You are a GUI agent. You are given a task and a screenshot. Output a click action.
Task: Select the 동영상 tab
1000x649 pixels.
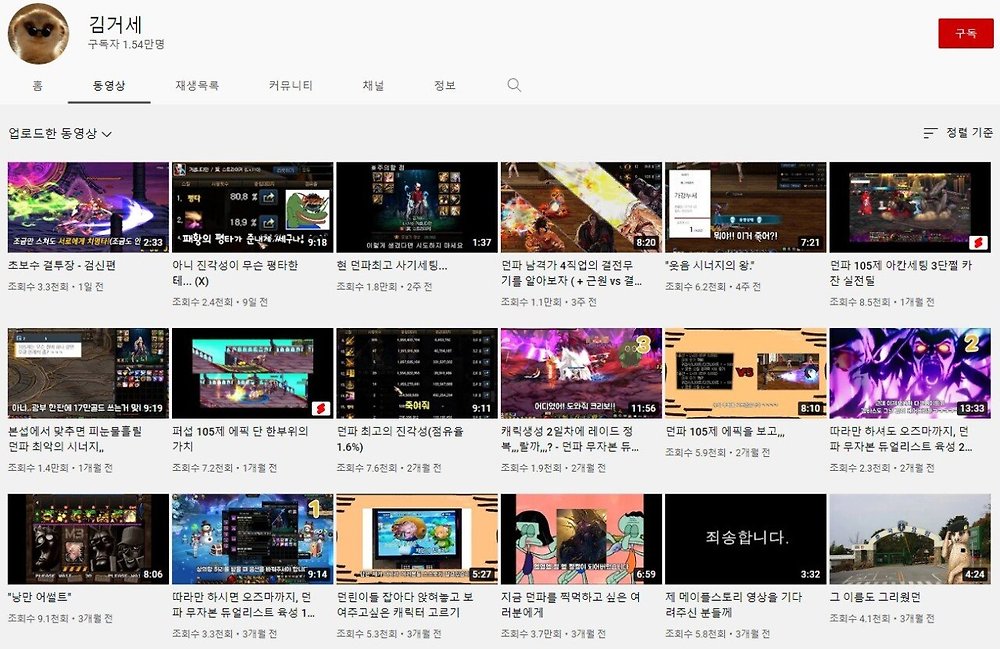click(109, 85)
